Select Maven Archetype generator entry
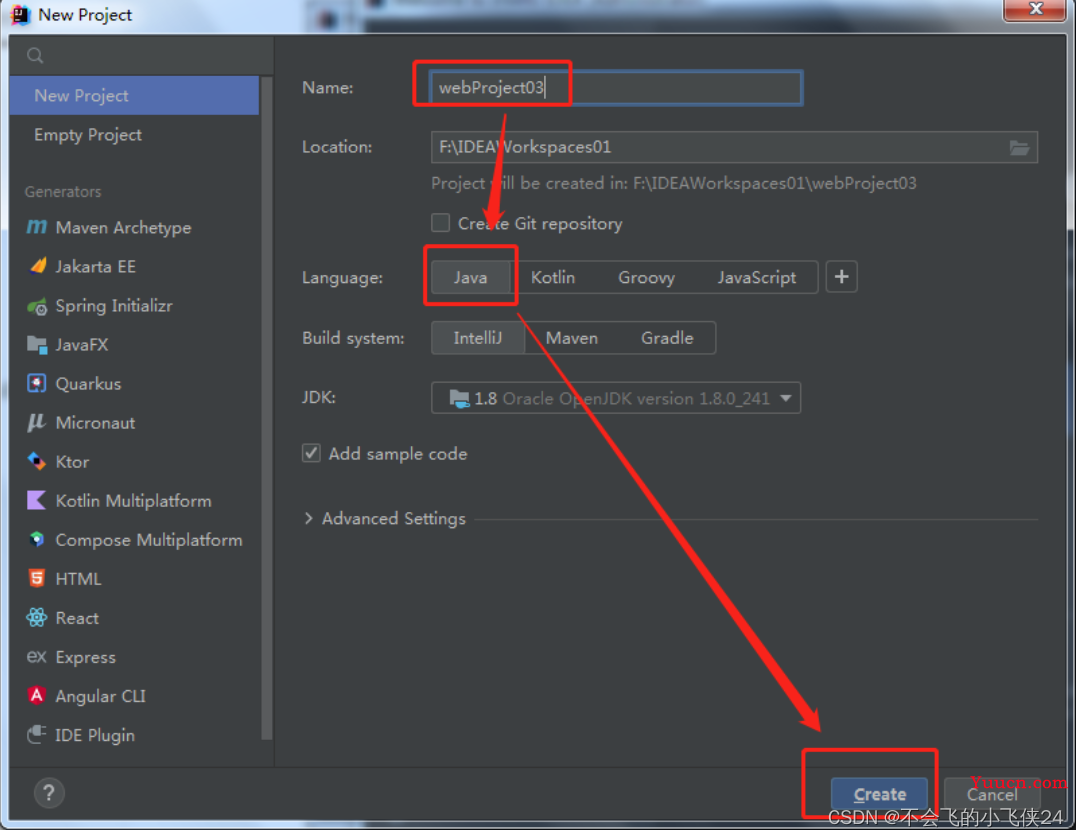This screenshot has width=1080, height=837. [134, 227]
